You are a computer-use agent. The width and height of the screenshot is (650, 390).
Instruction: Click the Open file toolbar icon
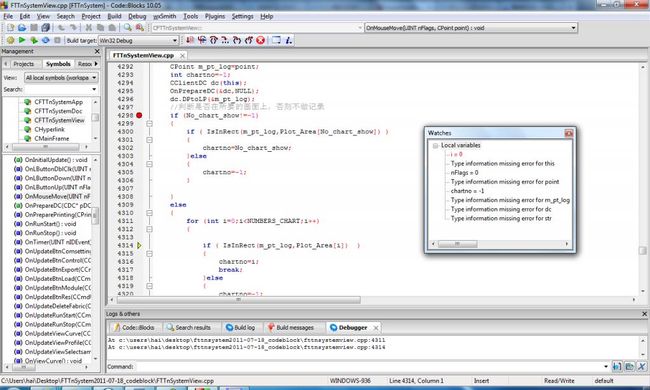pos(22,28)
